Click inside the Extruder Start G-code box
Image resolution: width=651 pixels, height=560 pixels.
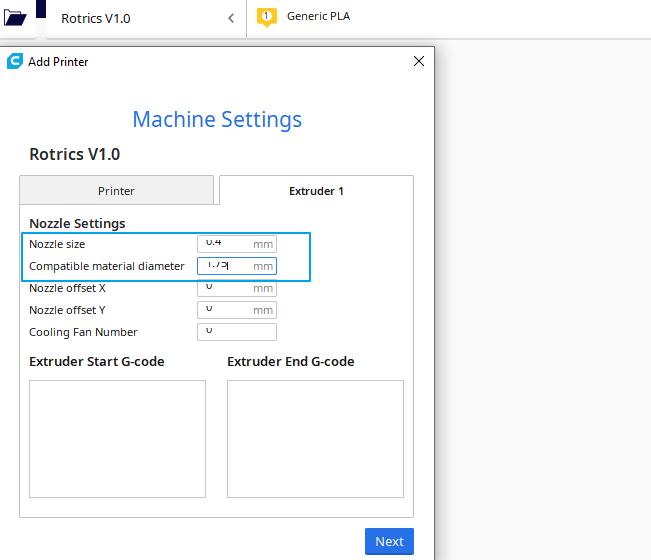click(x=117, y=439)
